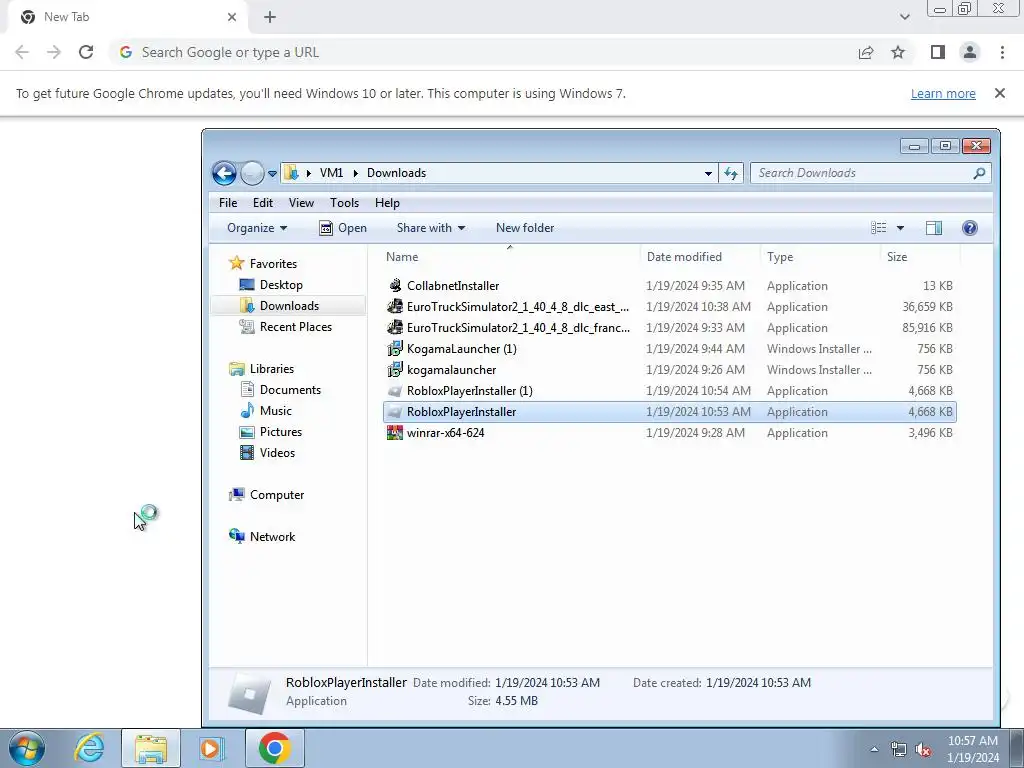Click the Explorer Forward arrow button
The width and height of the screenshot is (1024, 768).
pyautogui.click(x=252, y=173)
